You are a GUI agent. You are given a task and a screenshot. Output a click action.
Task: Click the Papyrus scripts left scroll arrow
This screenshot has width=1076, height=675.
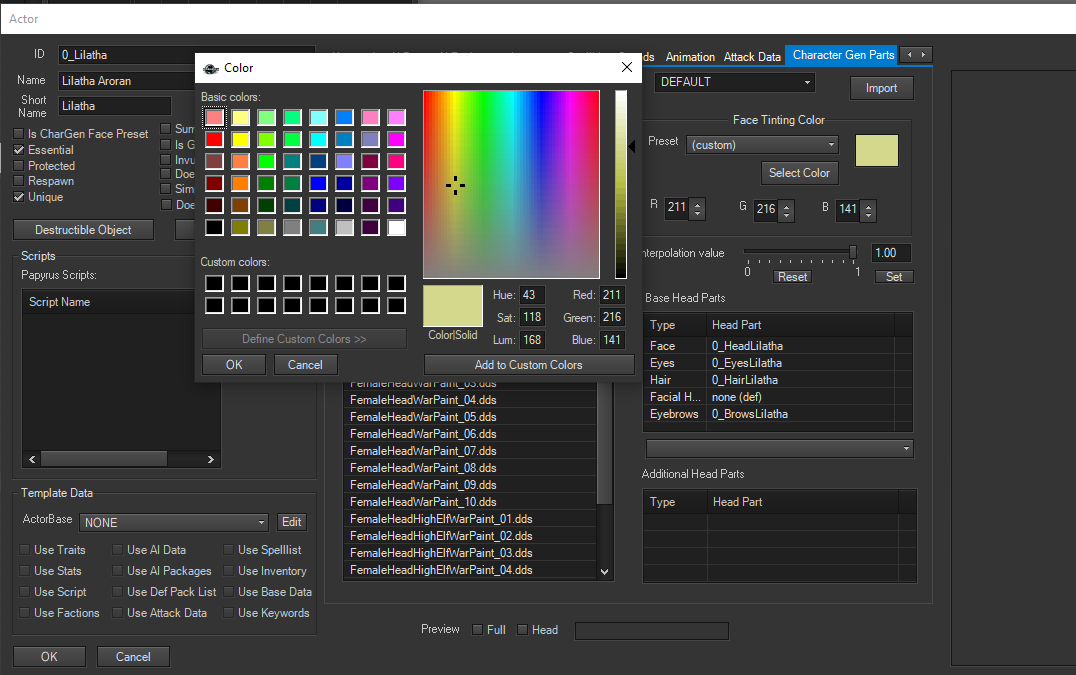[x=32, y=460]
